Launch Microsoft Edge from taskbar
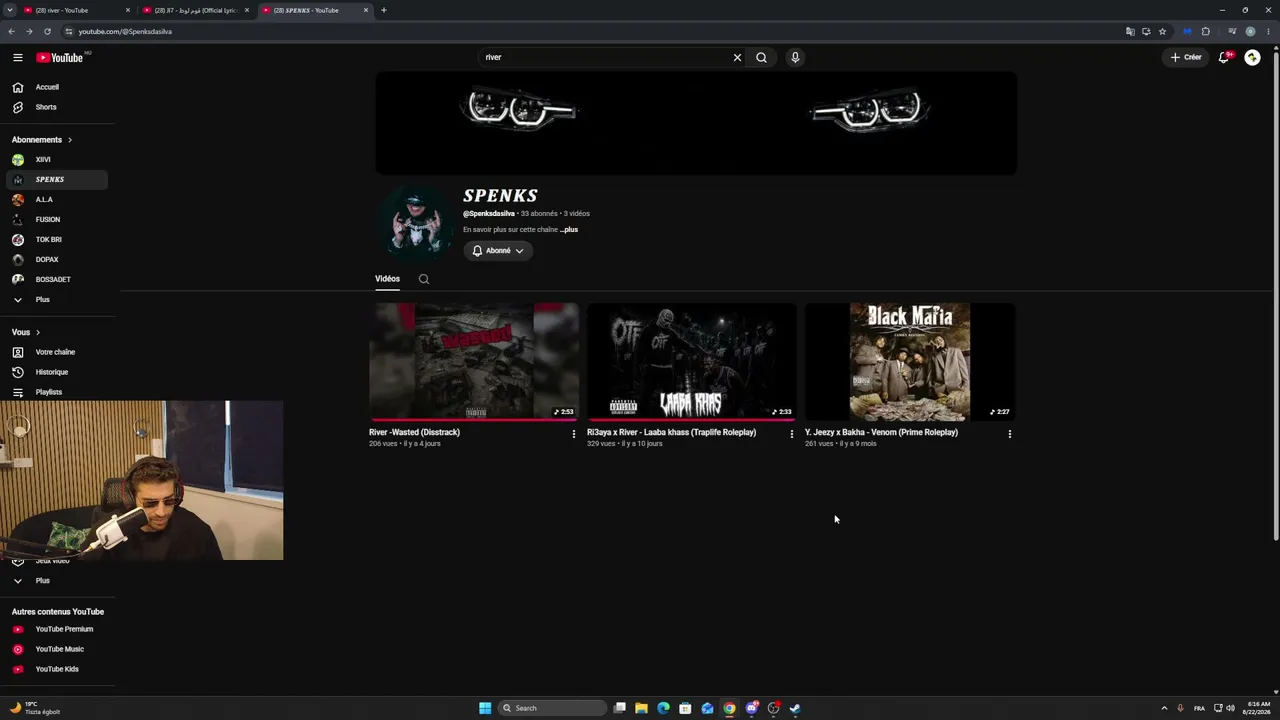The width and height of the screenshot is (1280, 720). [663, 708]
